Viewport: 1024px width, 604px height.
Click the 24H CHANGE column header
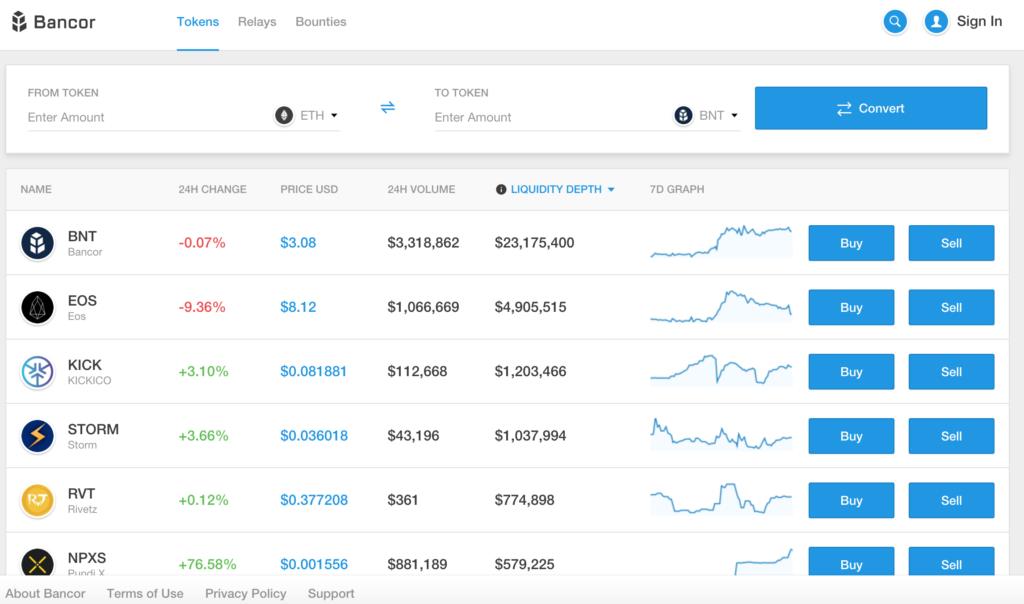click(212, 189)
